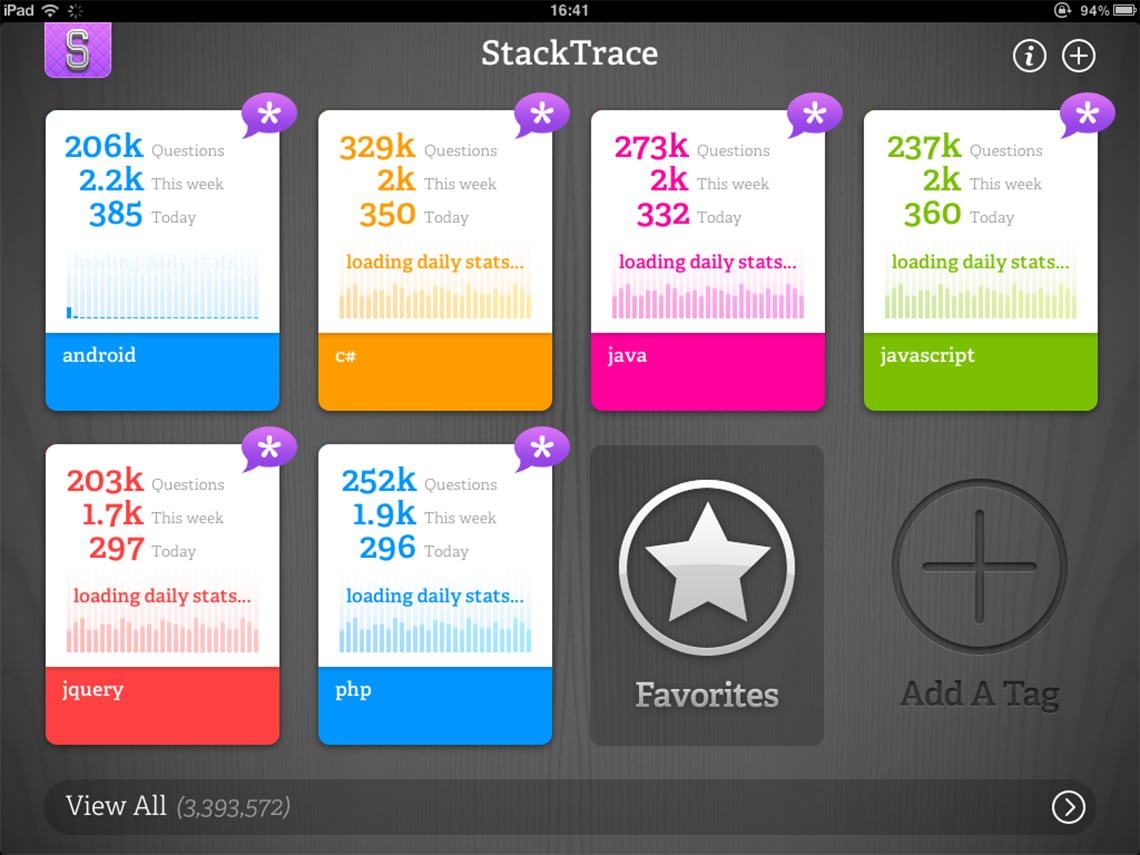
Task: Open the purple S app logo
Action: coord(78,49)
